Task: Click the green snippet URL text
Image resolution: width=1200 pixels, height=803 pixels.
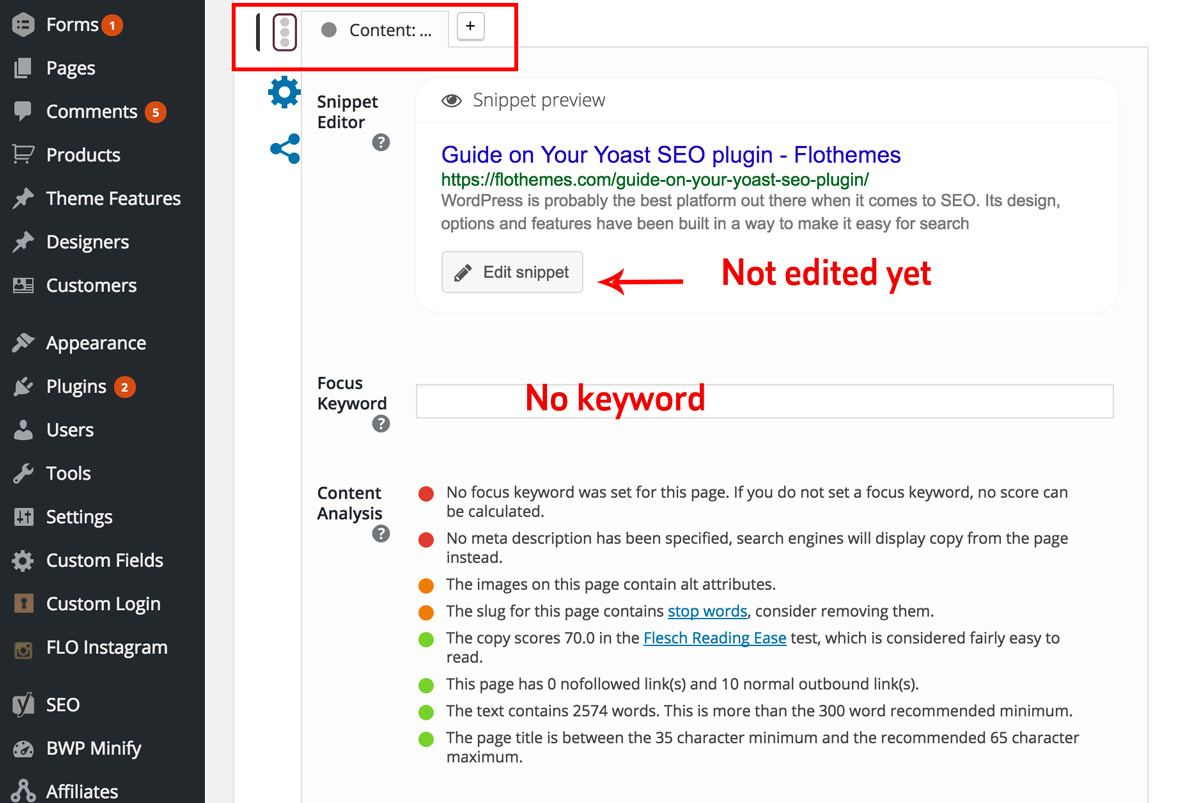Action: [655, 180]
